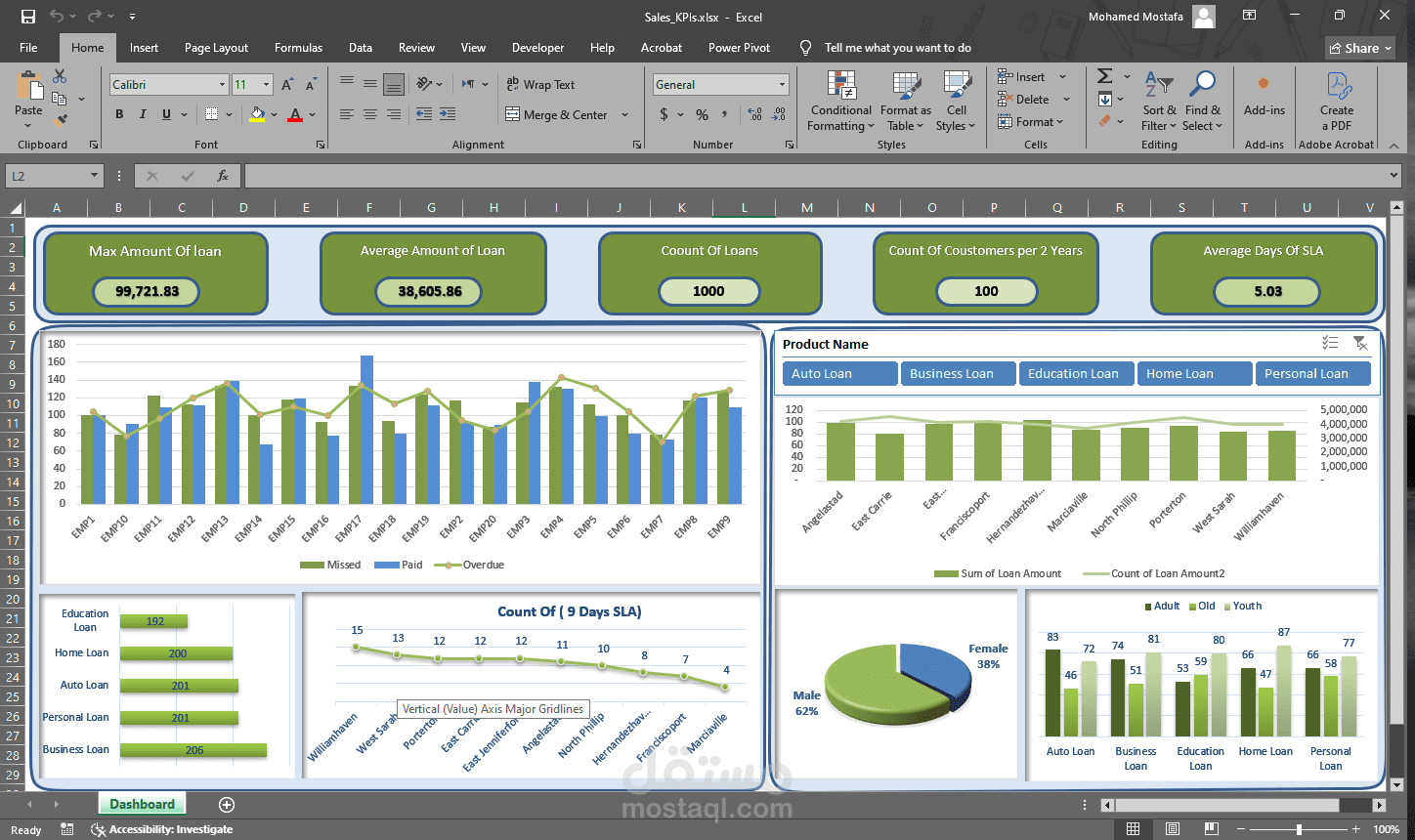Select the Dashboard sheet tab

(x=142, y=805)
